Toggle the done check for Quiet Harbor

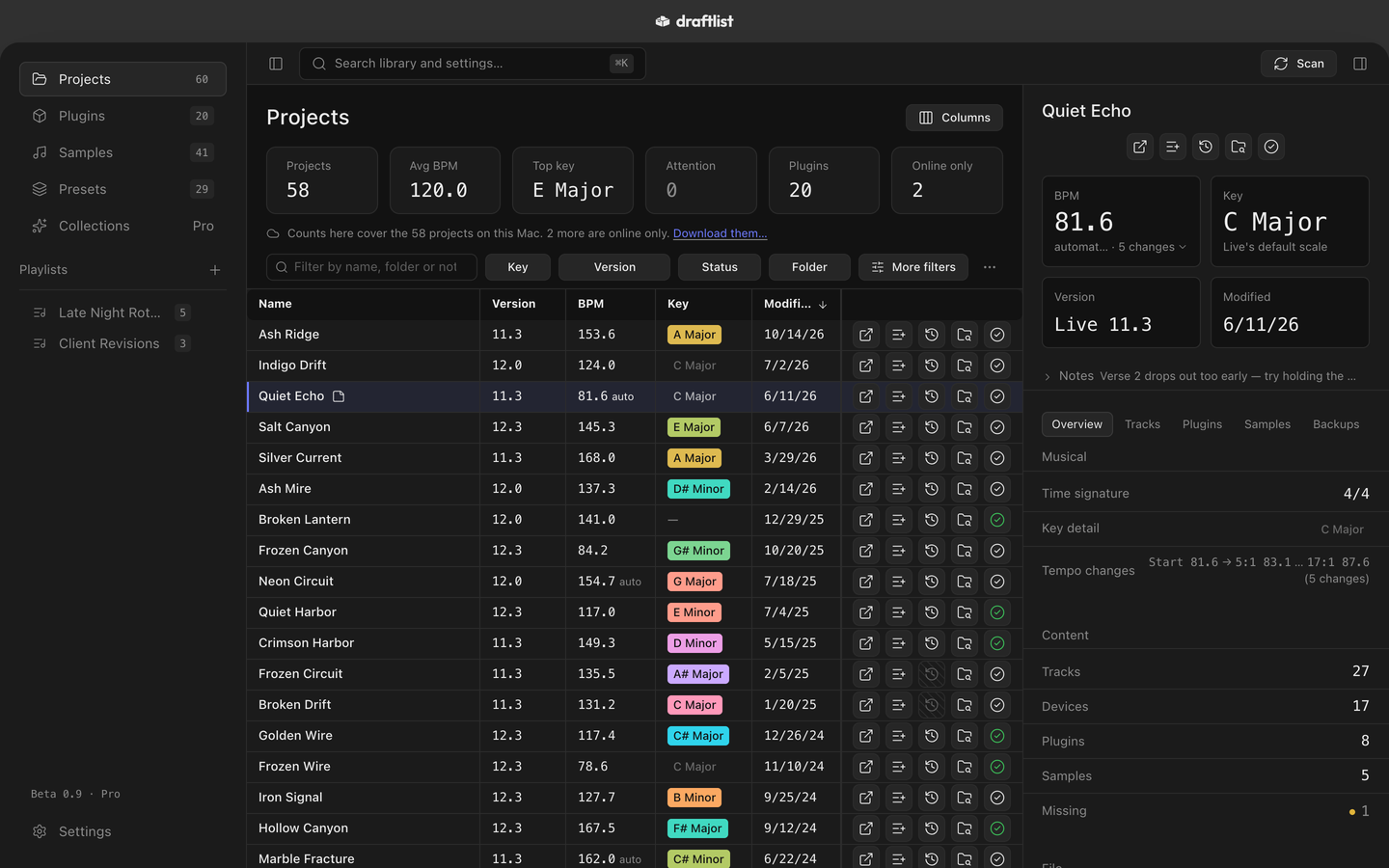click(997, 612)
